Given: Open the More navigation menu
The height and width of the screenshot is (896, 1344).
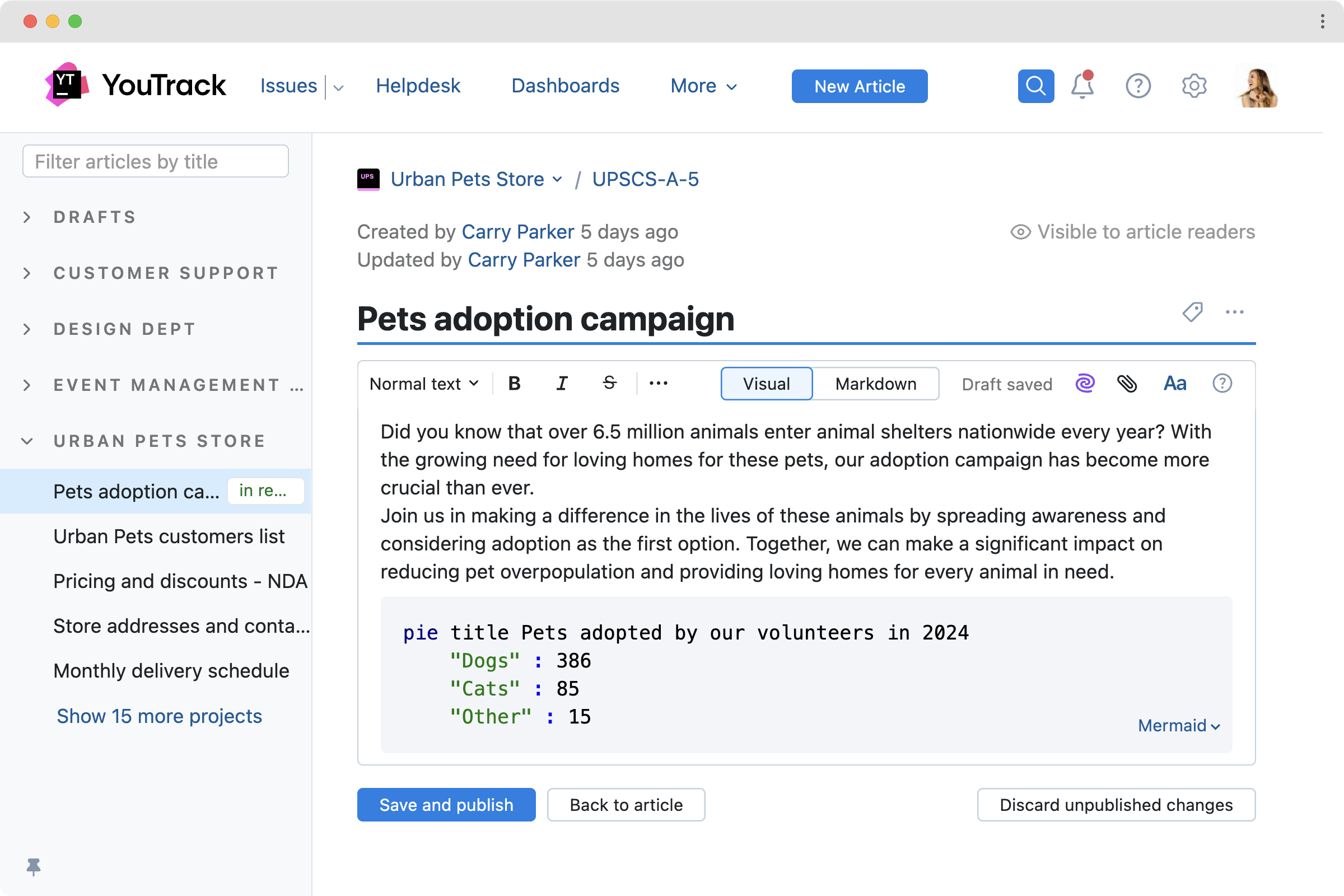Looking at the screenshot, I should point(703,86).
